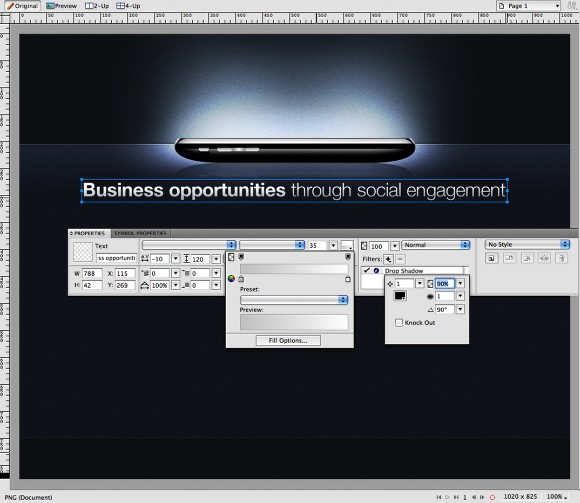Open the 4-Up comparison view
This screenshot has width=580, height=503.
click(128, 6)
